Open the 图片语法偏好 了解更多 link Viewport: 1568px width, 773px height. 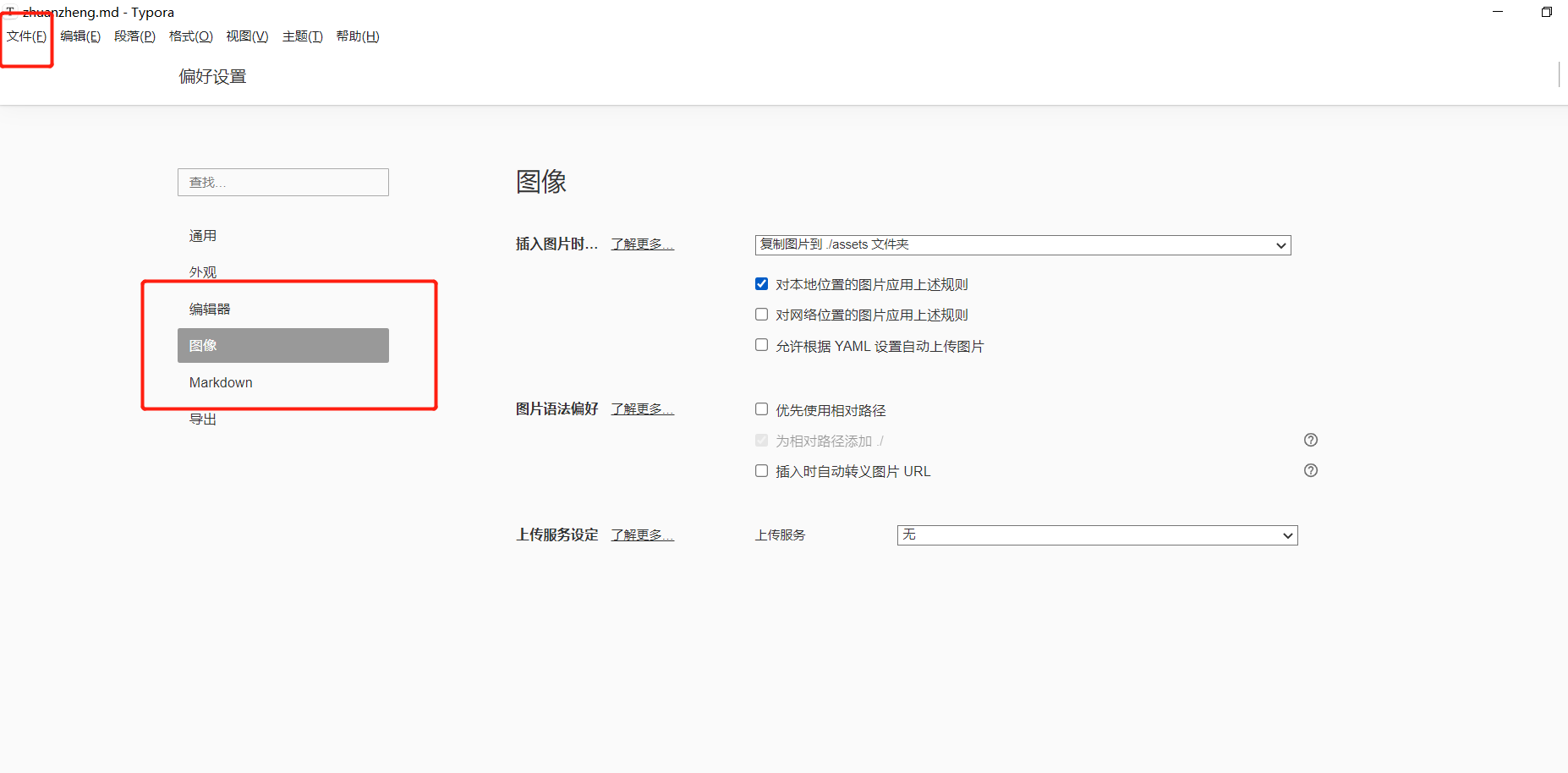click(x=643, y=409)
